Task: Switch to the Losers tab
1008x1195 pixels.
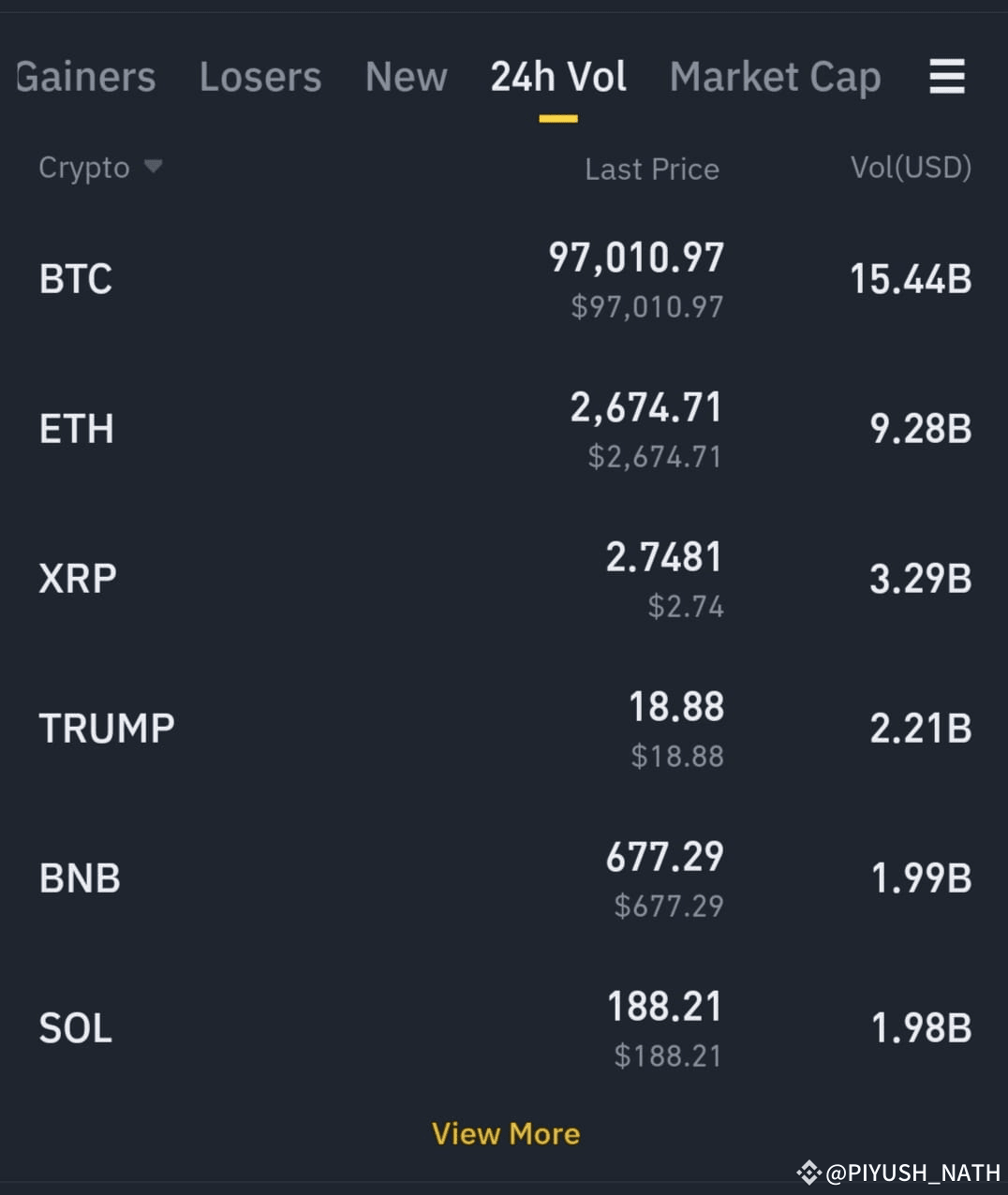Action: coord(260,77)
